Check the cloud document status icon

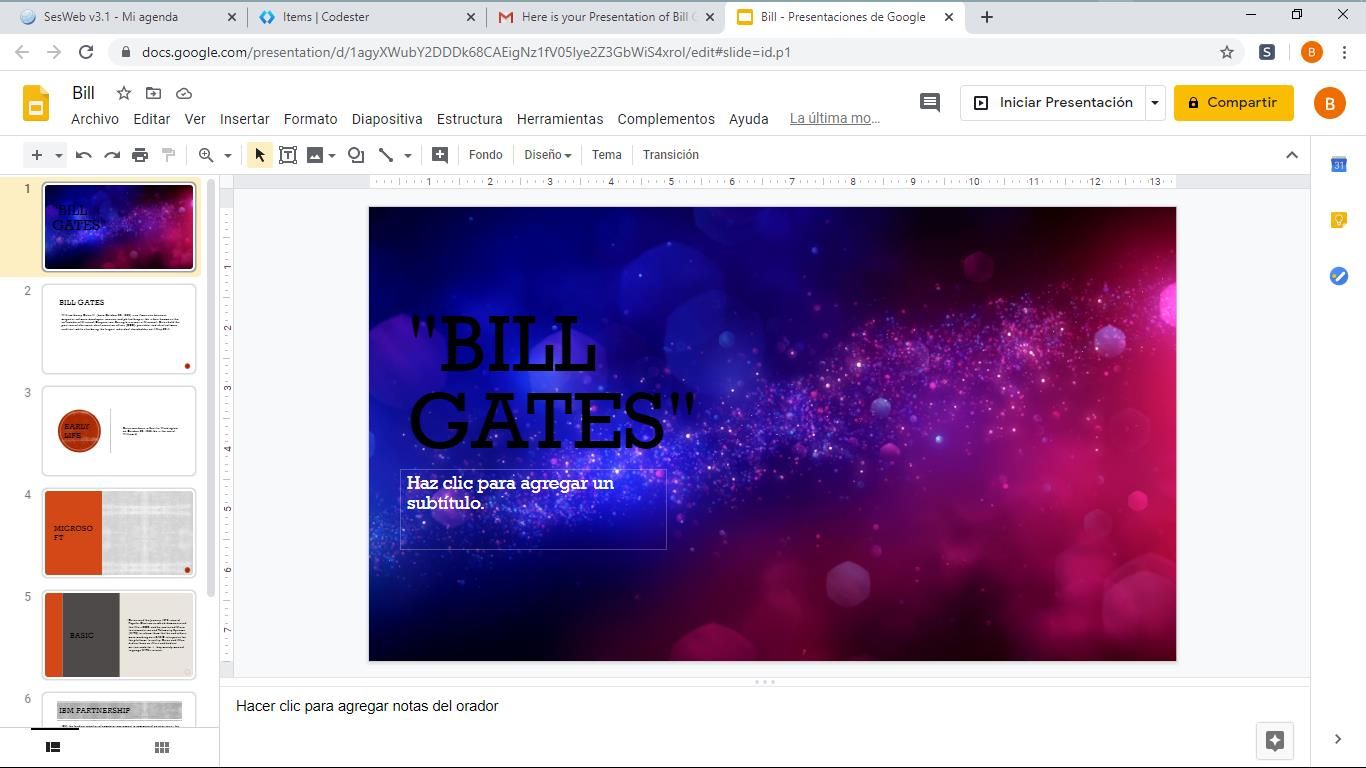(x=184, y=93)
